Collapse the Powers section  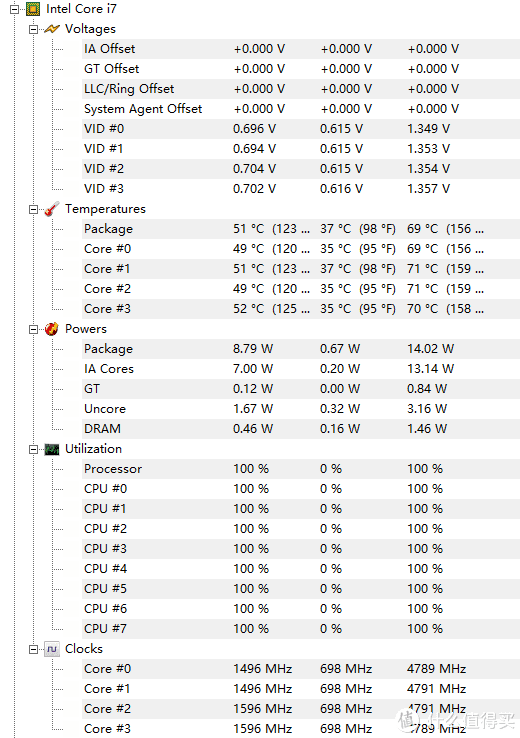[33, 329]
